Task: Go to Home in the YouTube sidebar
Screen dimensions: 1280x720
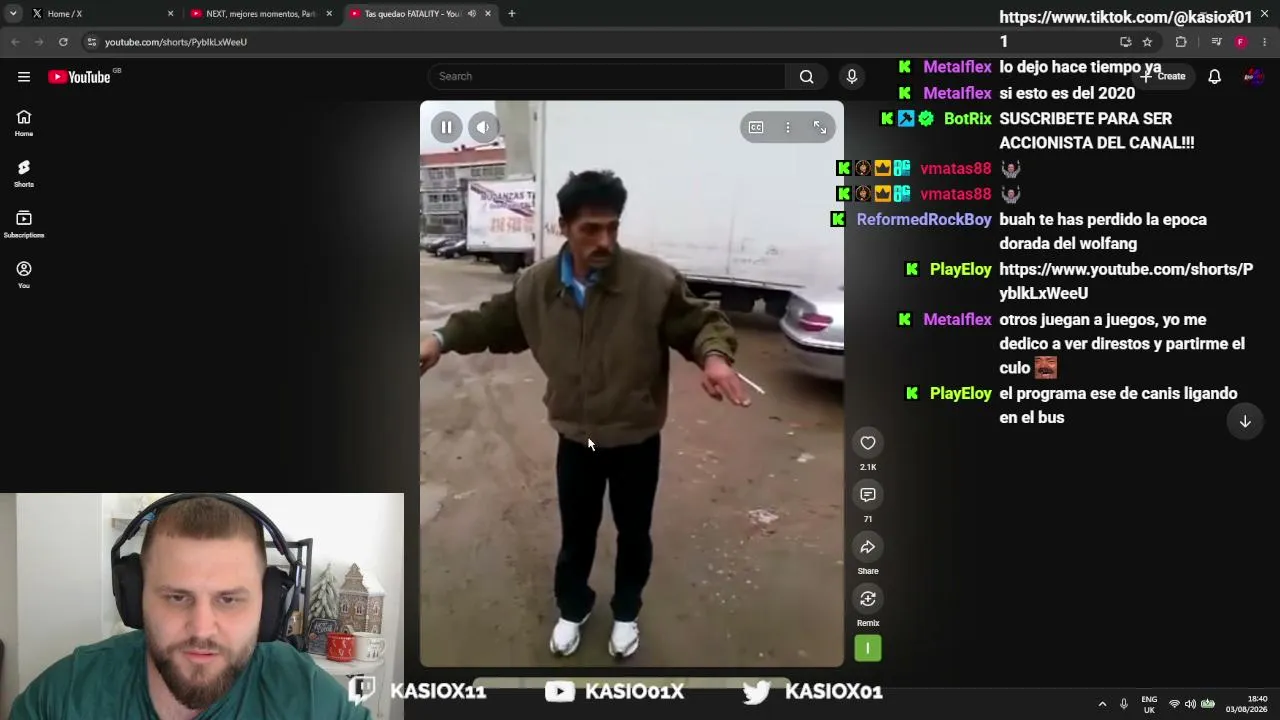Action: (x=24, y=123)
